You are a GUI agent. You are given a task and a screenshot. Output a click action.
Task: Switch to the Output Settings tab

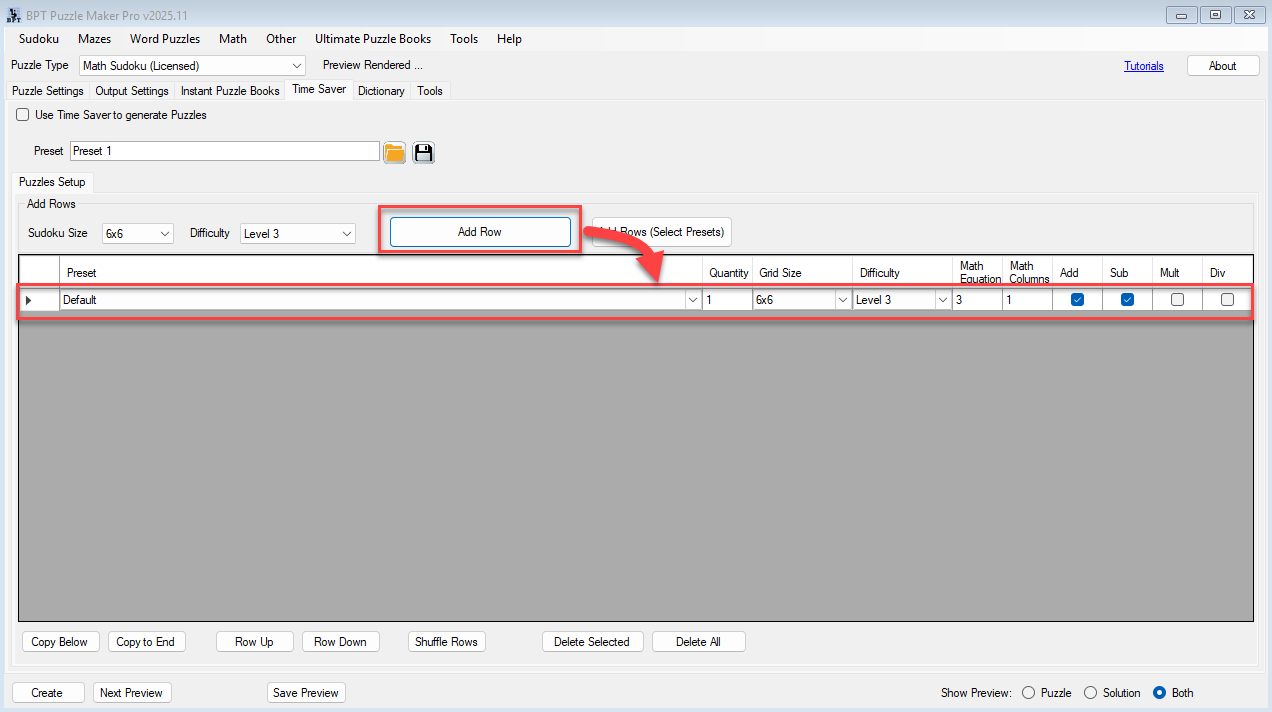click(x=132, y=91)
